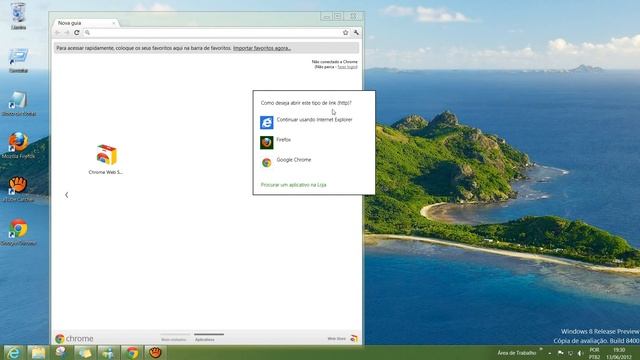
Task: Click the Internet Explorer icon in the dialog
Action: (267, 122)
